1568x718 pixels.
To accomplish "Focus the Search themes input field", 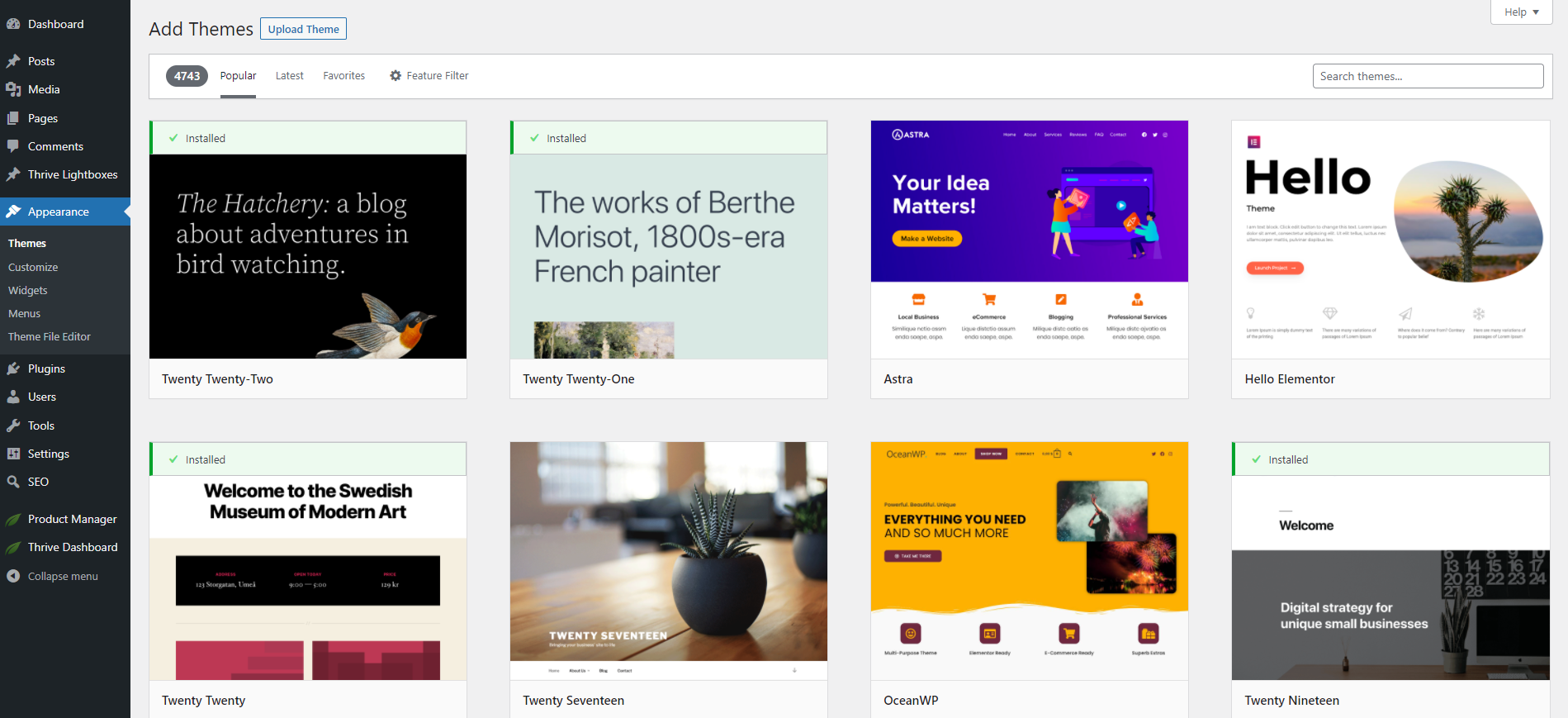I will click(x=1428, y=76).
